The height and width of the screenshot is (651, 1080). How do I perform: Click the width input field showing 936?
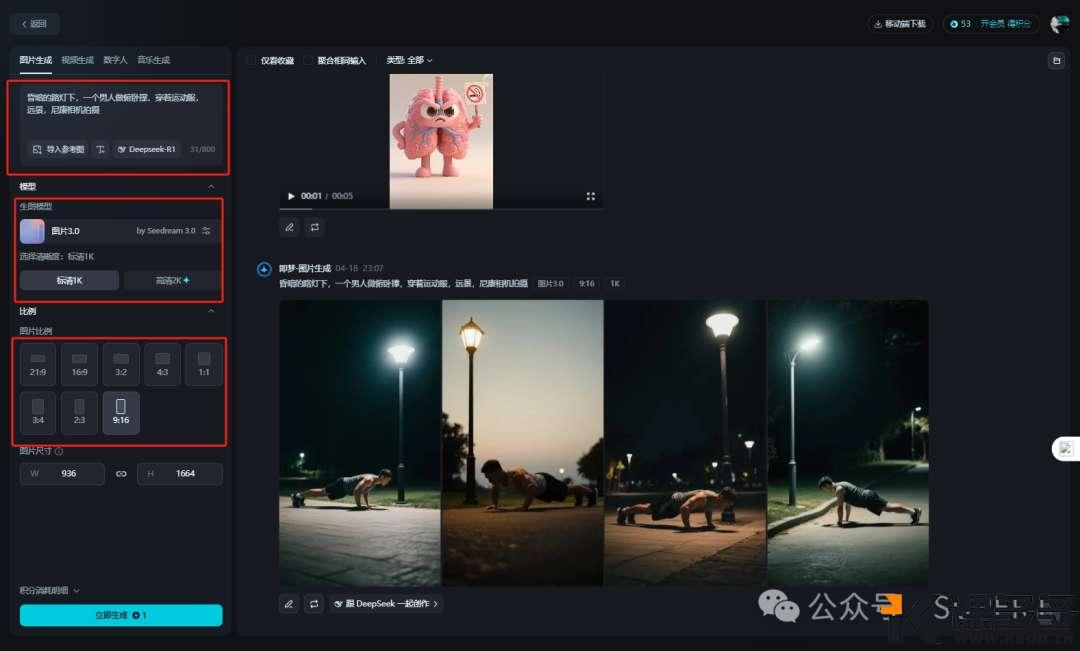68,473
